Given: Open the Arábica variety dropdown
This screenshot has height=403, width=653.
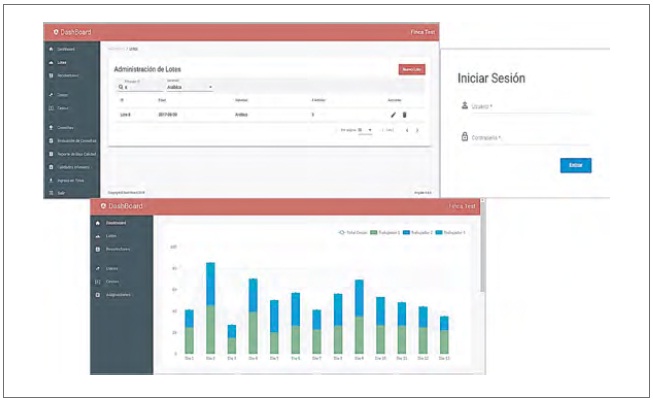Looking at the screenshot, I should pyautogui.click(x=189, y=87).
